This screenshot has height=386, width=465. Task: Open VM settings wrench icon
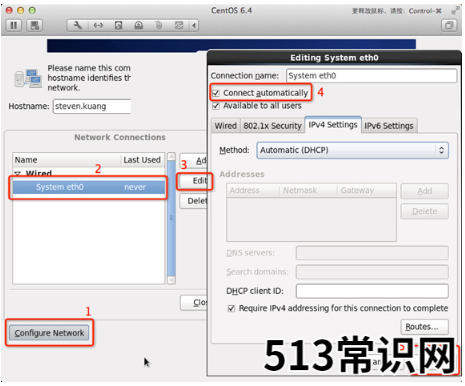coord(78,25)
